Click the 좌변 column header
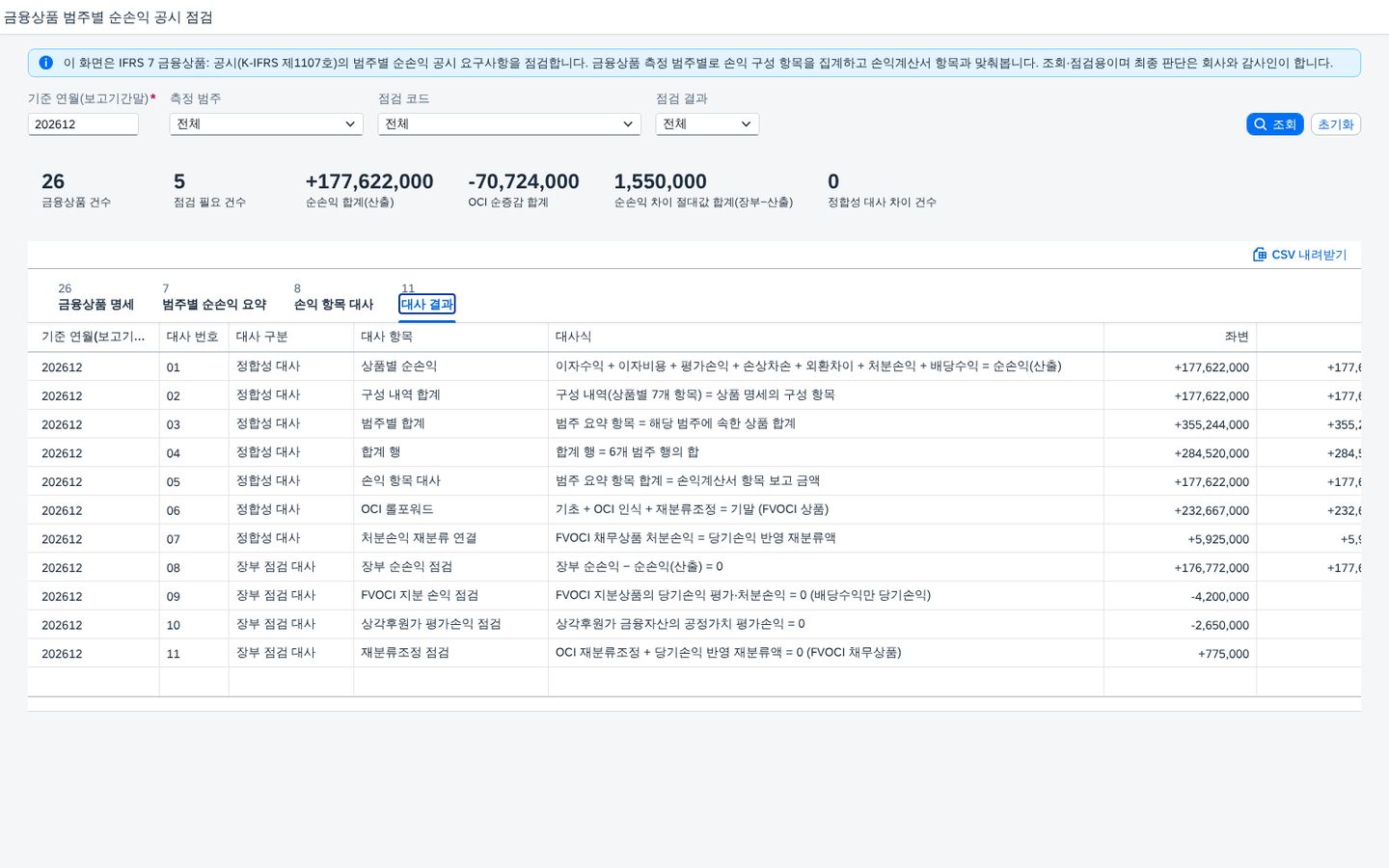The width and height of the screenshot is (1389, 868). tap(1180, 337)
